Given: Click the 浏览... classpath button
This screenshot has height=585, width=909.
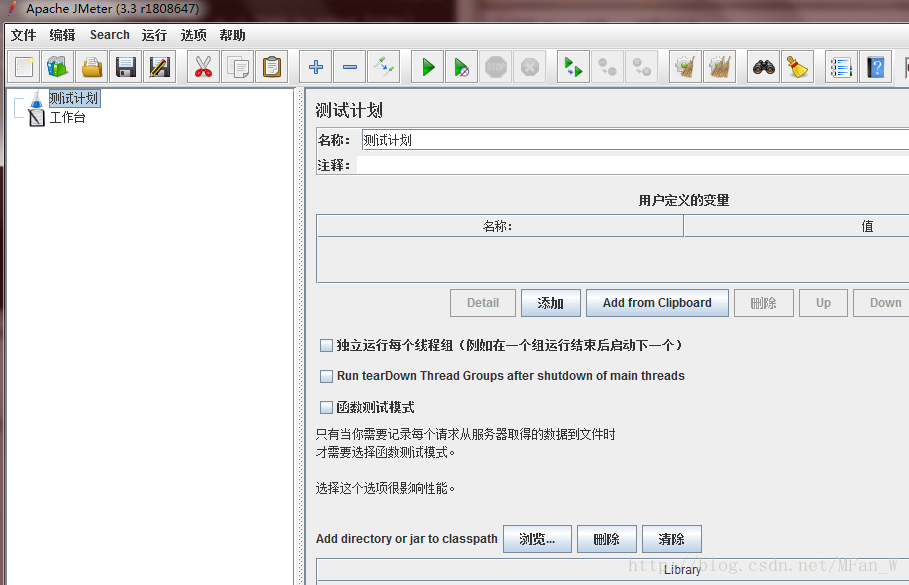Looking at the screenshot, I should pyautogui.click(x=537, y=539).
